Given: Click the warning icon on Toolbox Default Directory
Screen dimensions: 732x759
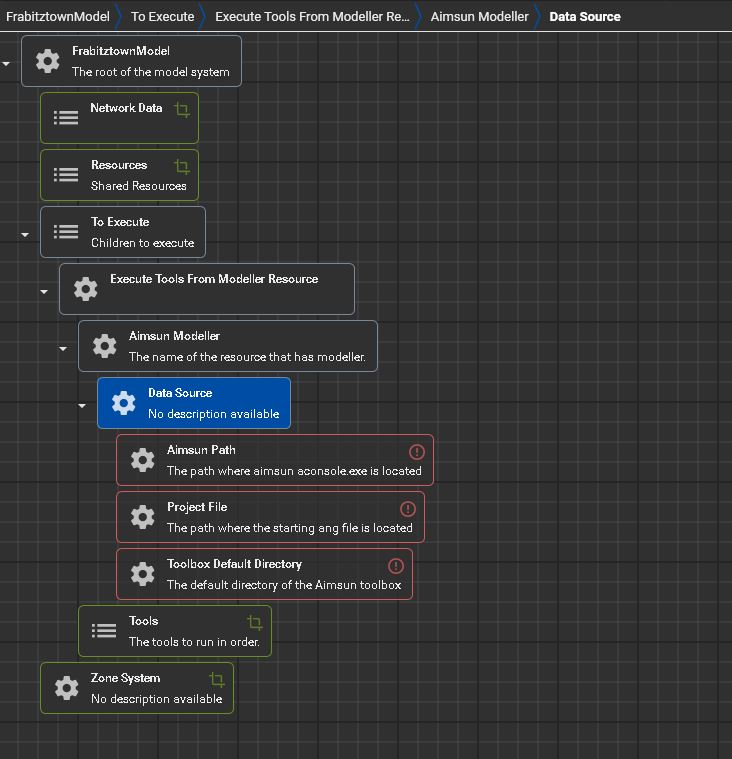Looking at the screenshot, I should (396, 565).
